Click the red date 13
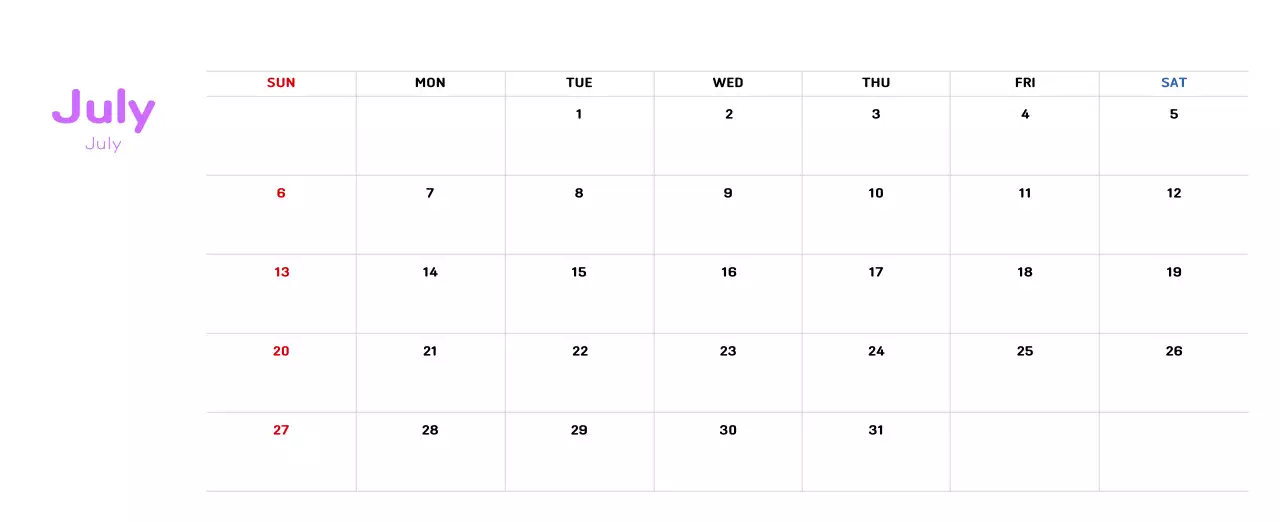Image resolution: width=1280 pixels, height=522 pixels. [281, 272]
